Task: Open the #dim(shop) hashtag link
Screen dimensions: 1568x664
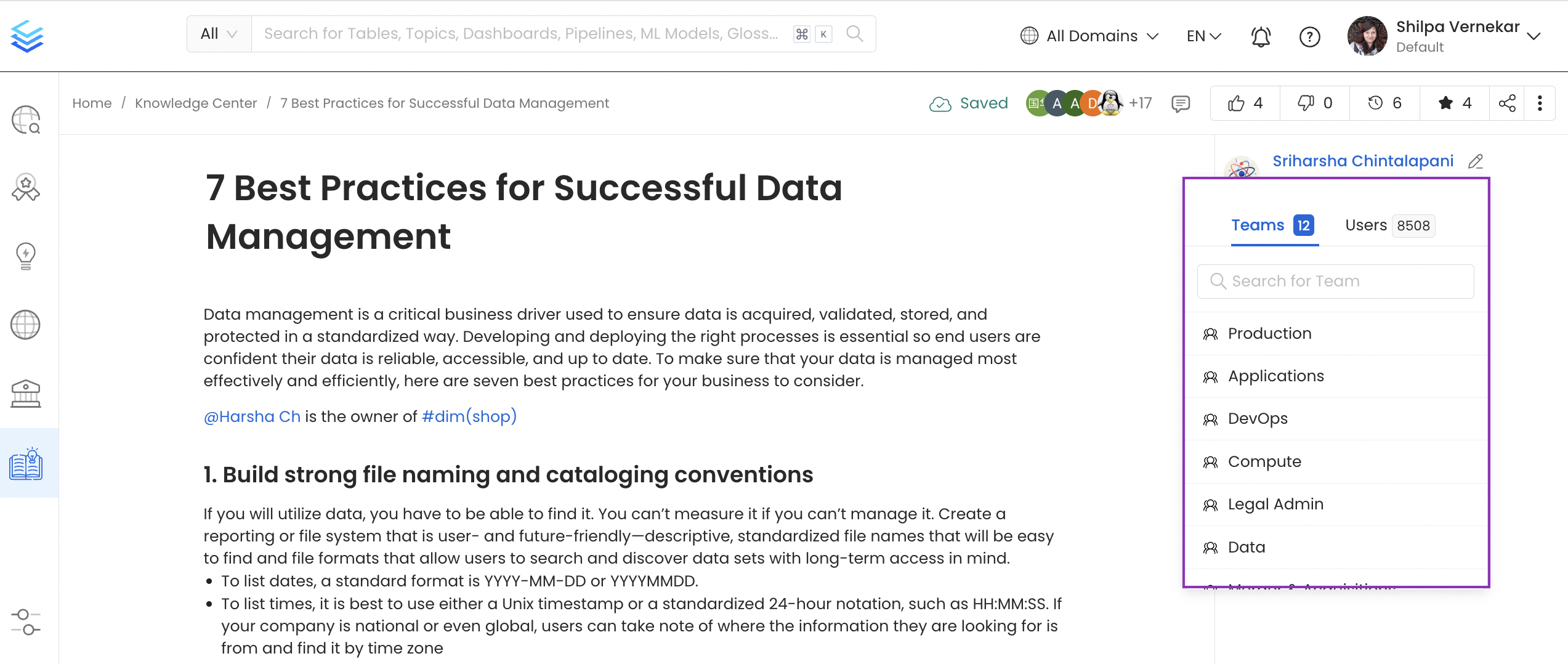Action: pyautogui.click(x=469, y=416)
